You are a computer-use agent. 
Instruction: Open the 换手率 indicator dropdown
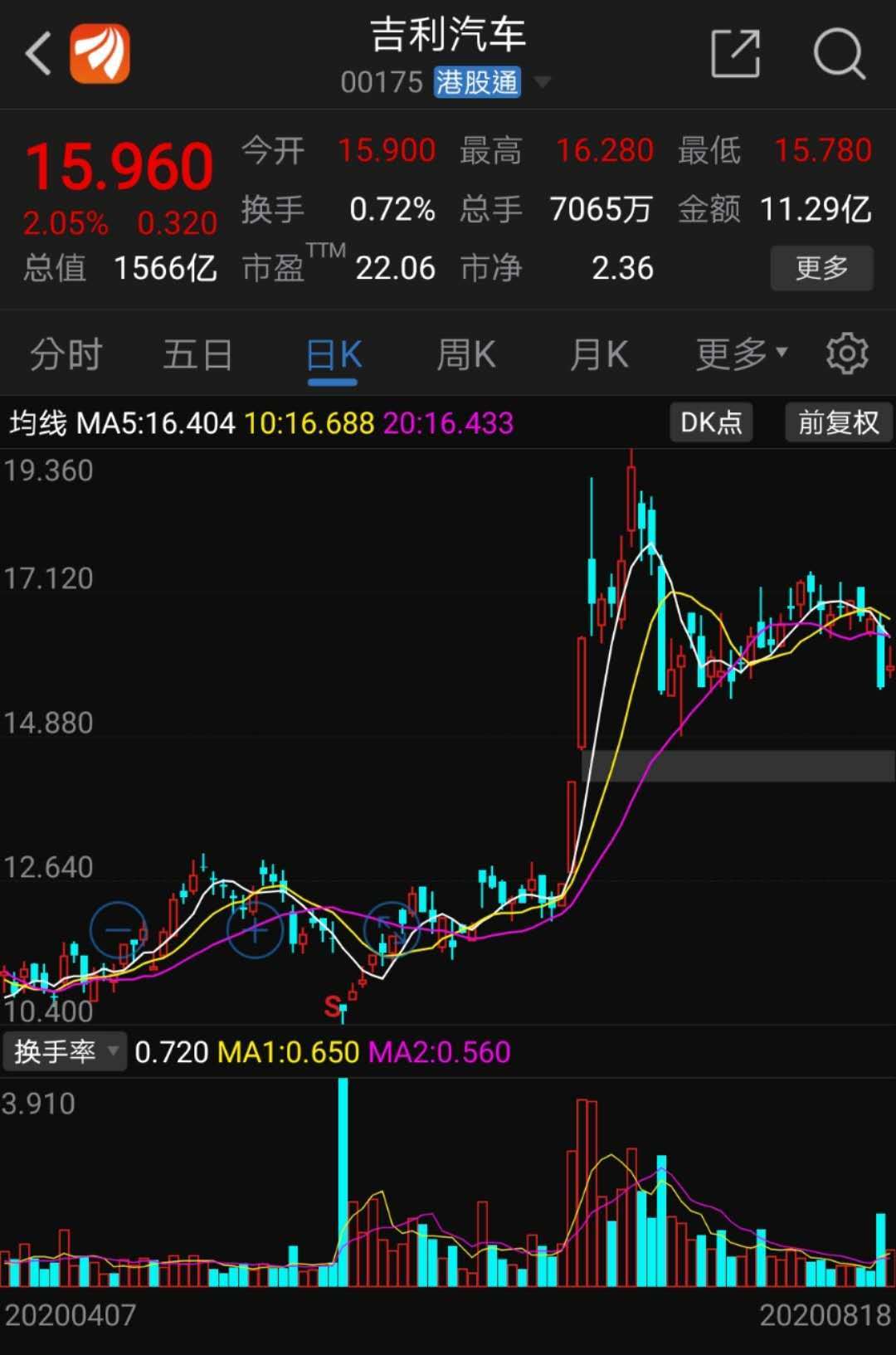tap(65, 1052)
